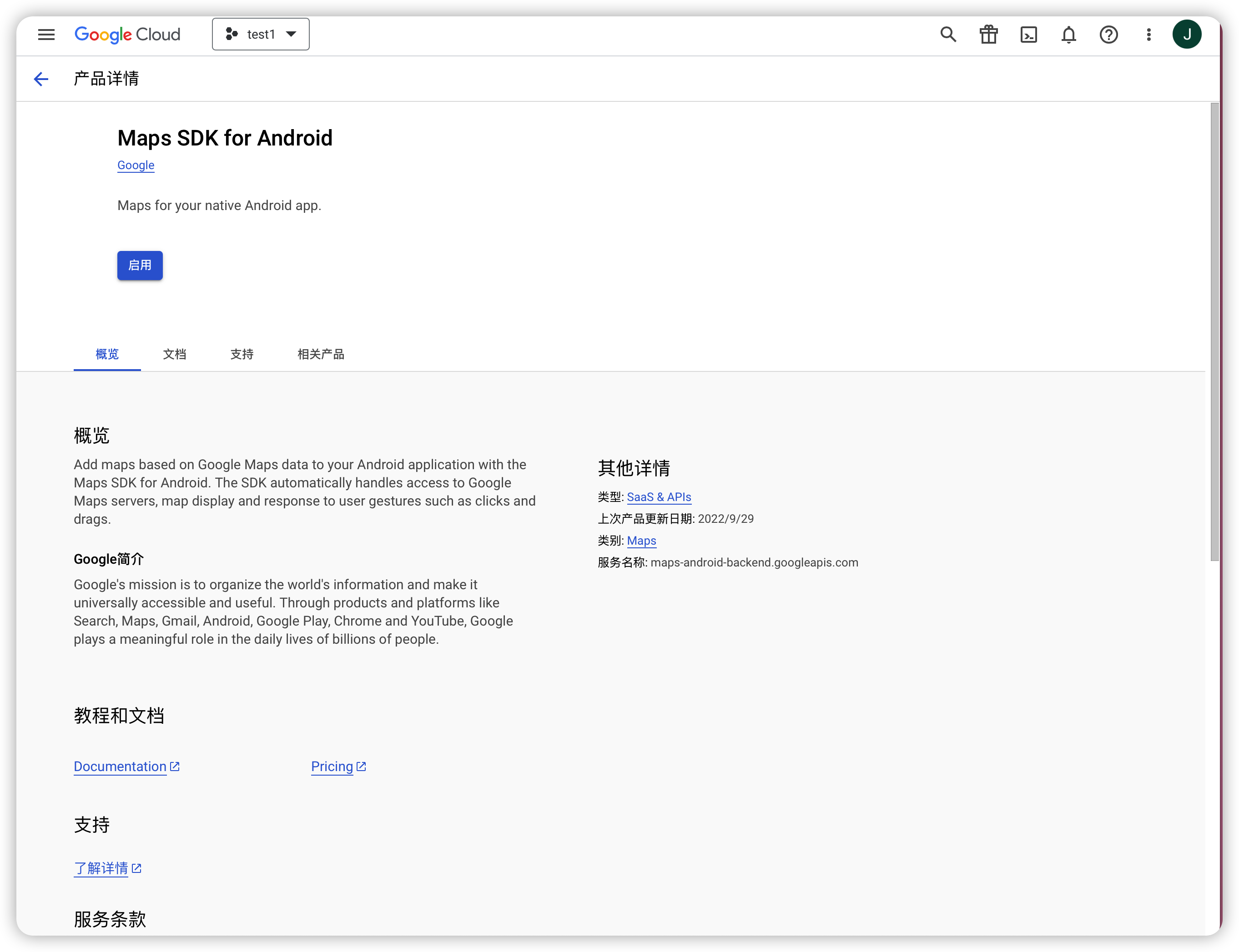Switch to the 支持 tab
This screenshot has width=1239, height=952.
(x=242, y=354)
